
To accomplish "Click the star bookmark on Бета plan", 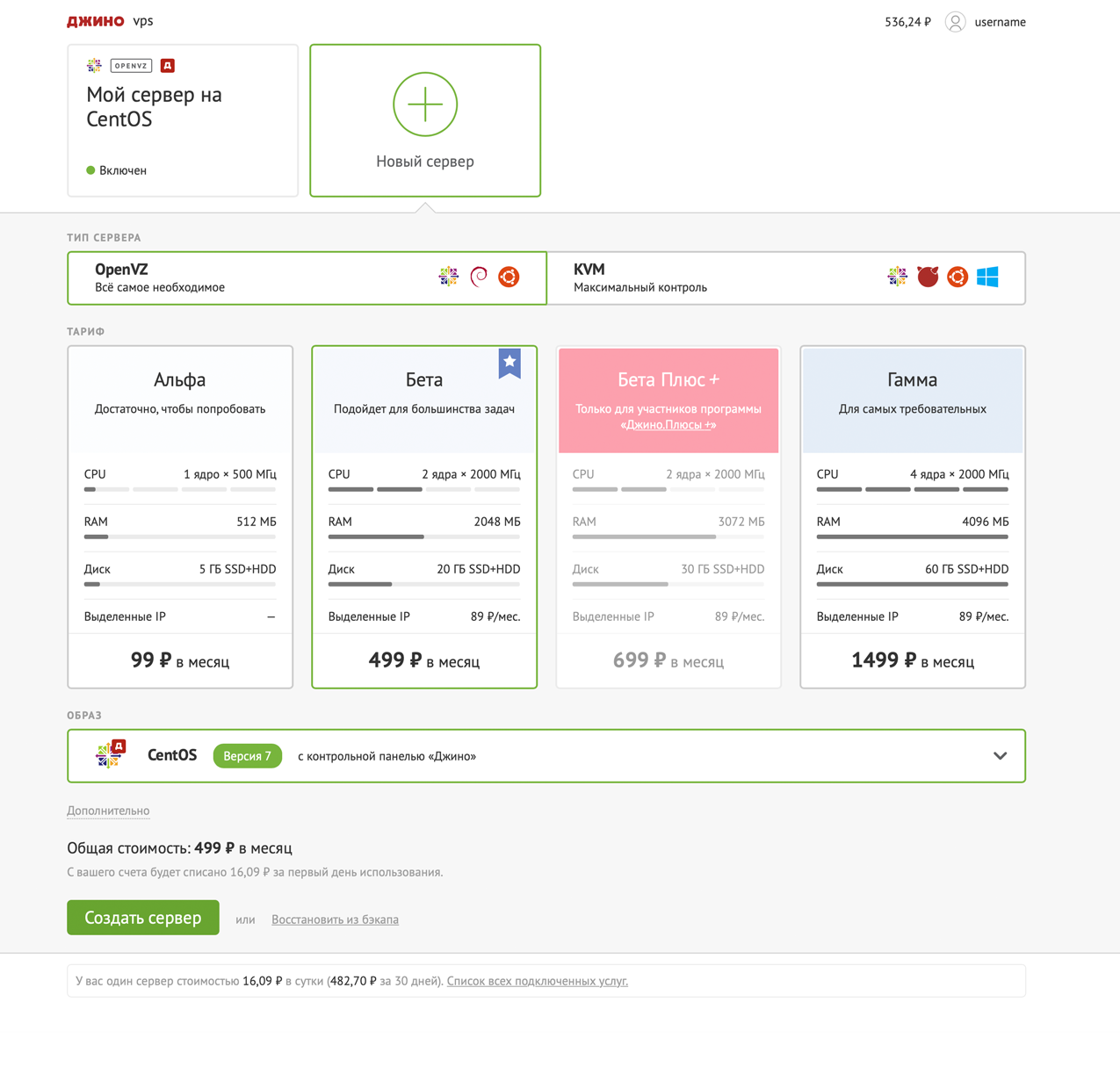I will point(509,363).
